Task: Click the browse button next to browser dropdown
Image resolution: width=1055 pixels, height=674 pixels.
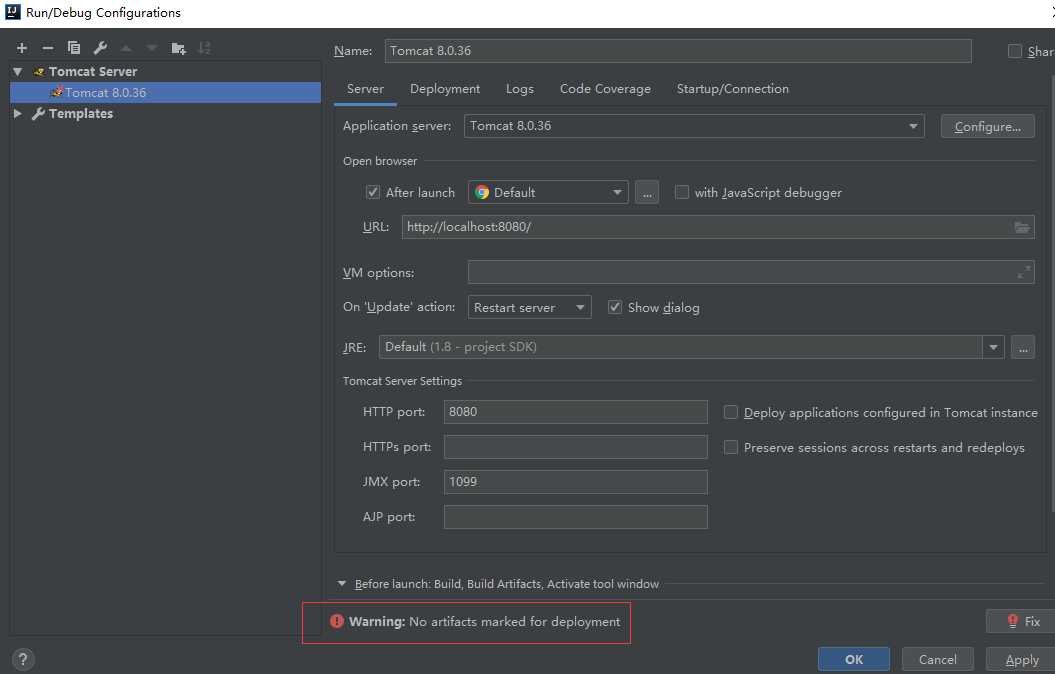Action: click(647, 192)
